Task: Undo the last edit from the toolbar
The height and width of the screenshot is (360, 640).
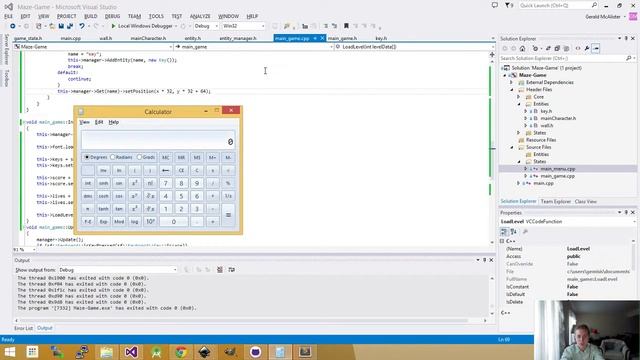Action: click(82, 26)
